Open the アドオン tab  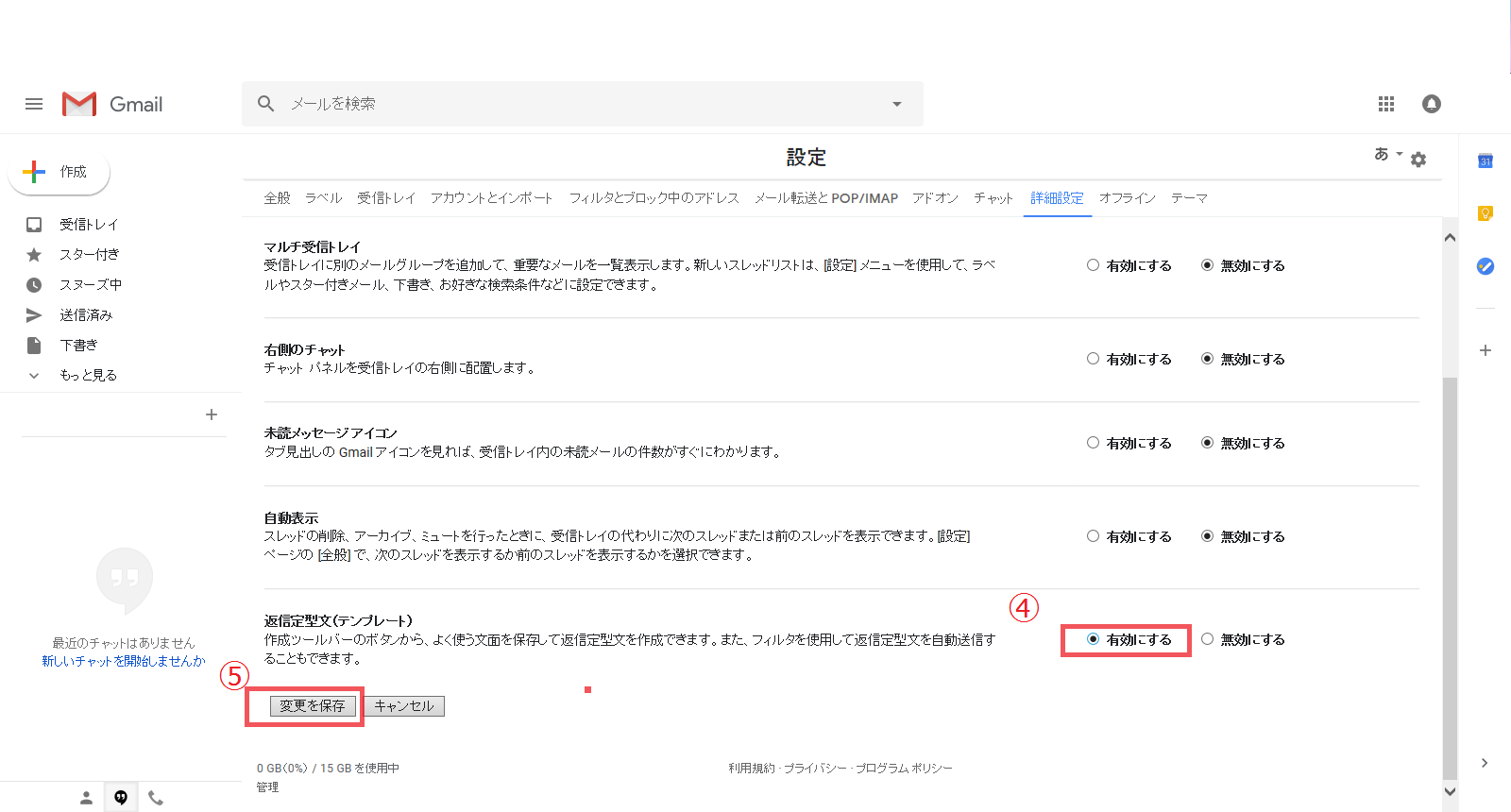coord(936,198)
